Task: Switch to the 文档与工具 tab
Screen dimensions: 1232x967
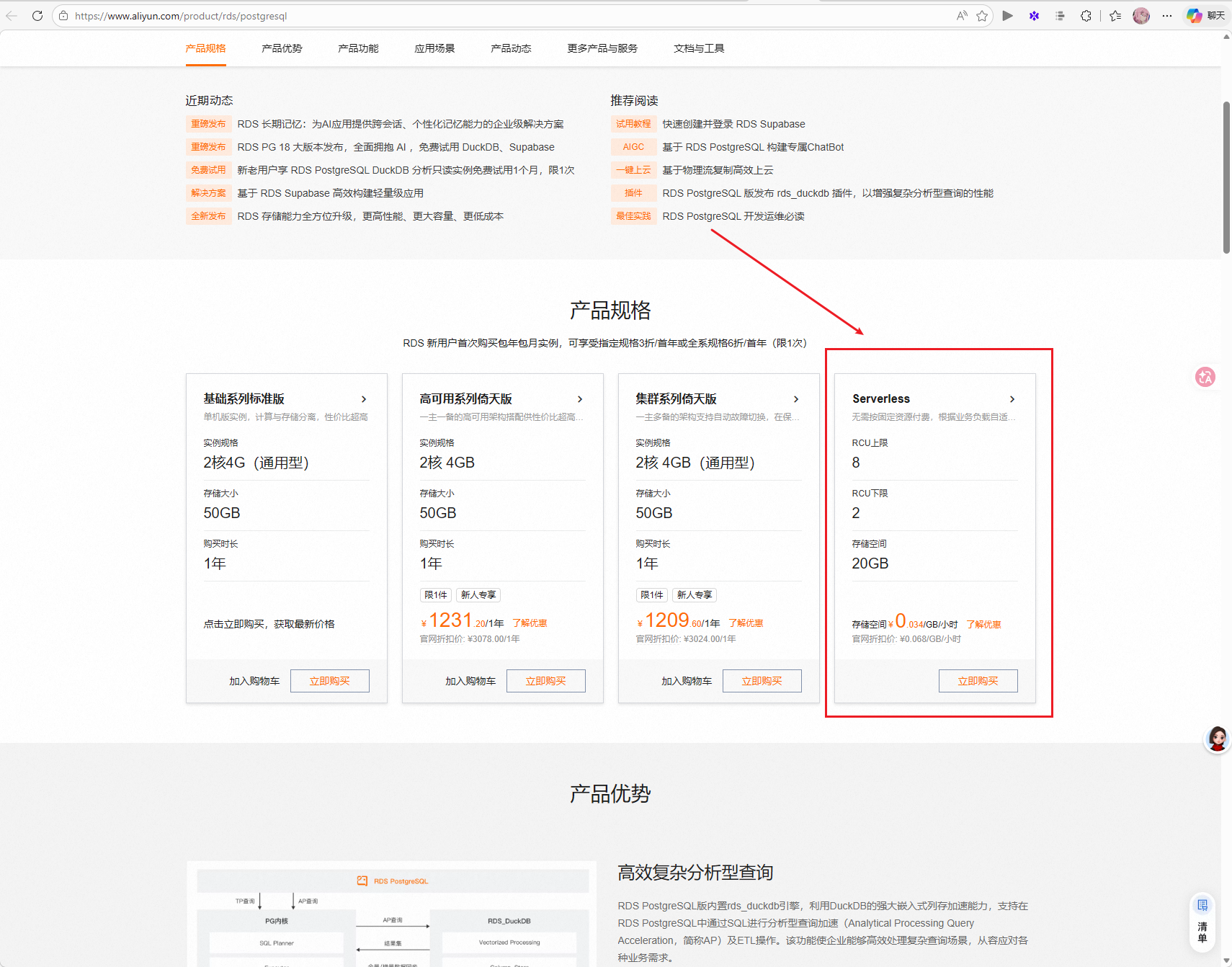Action: tap(699, 48)
